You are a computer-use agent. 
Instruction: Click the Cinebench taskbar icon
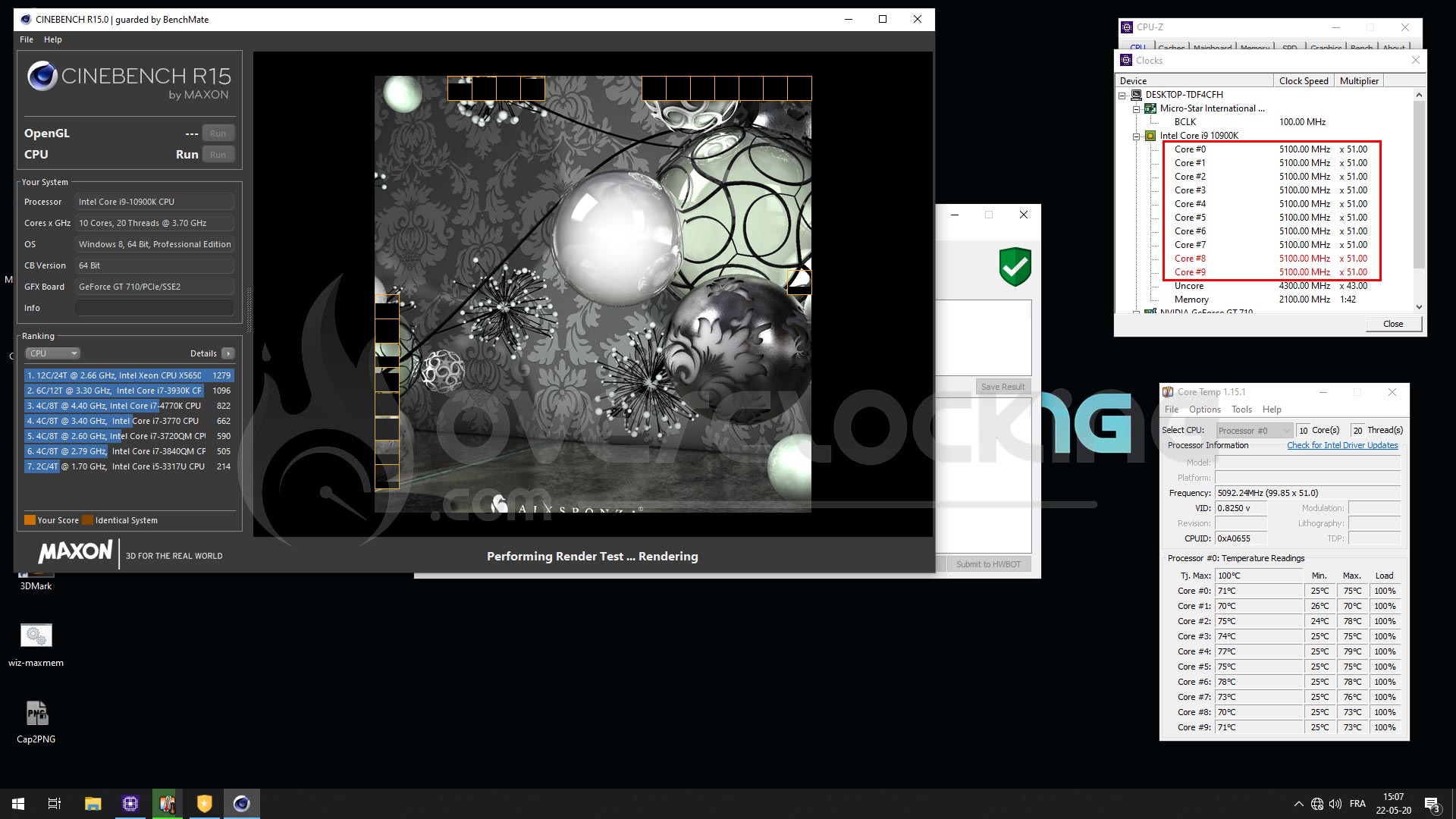click(x=242, y=804)
